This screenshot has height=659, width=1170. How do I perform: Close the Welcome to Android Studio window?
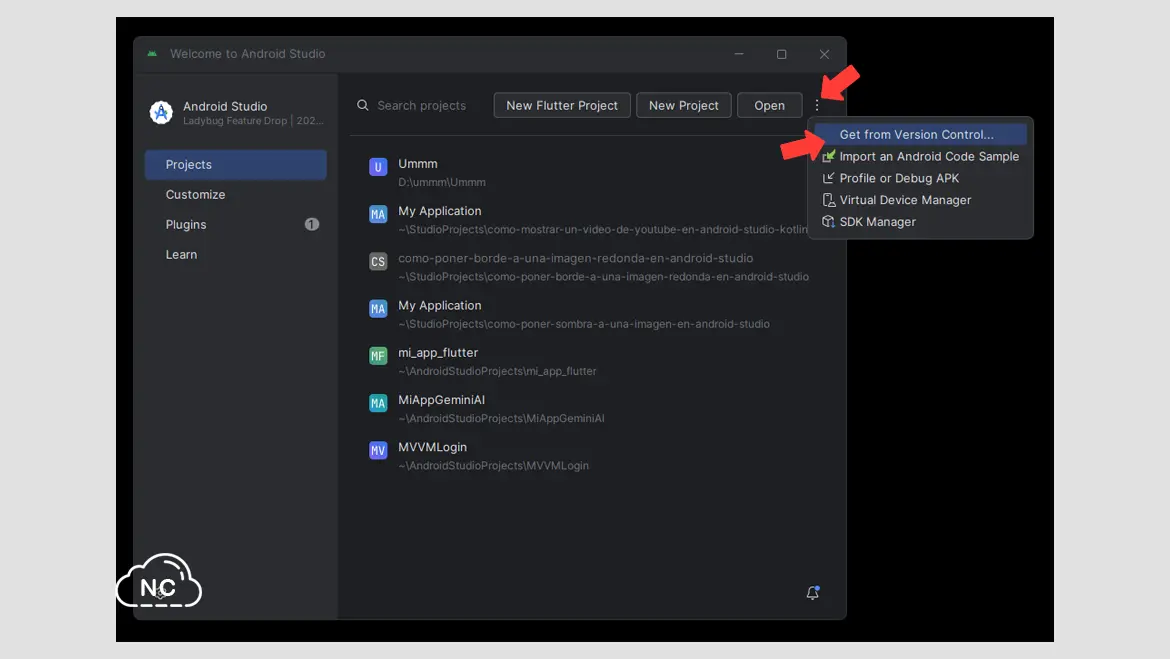824,54
